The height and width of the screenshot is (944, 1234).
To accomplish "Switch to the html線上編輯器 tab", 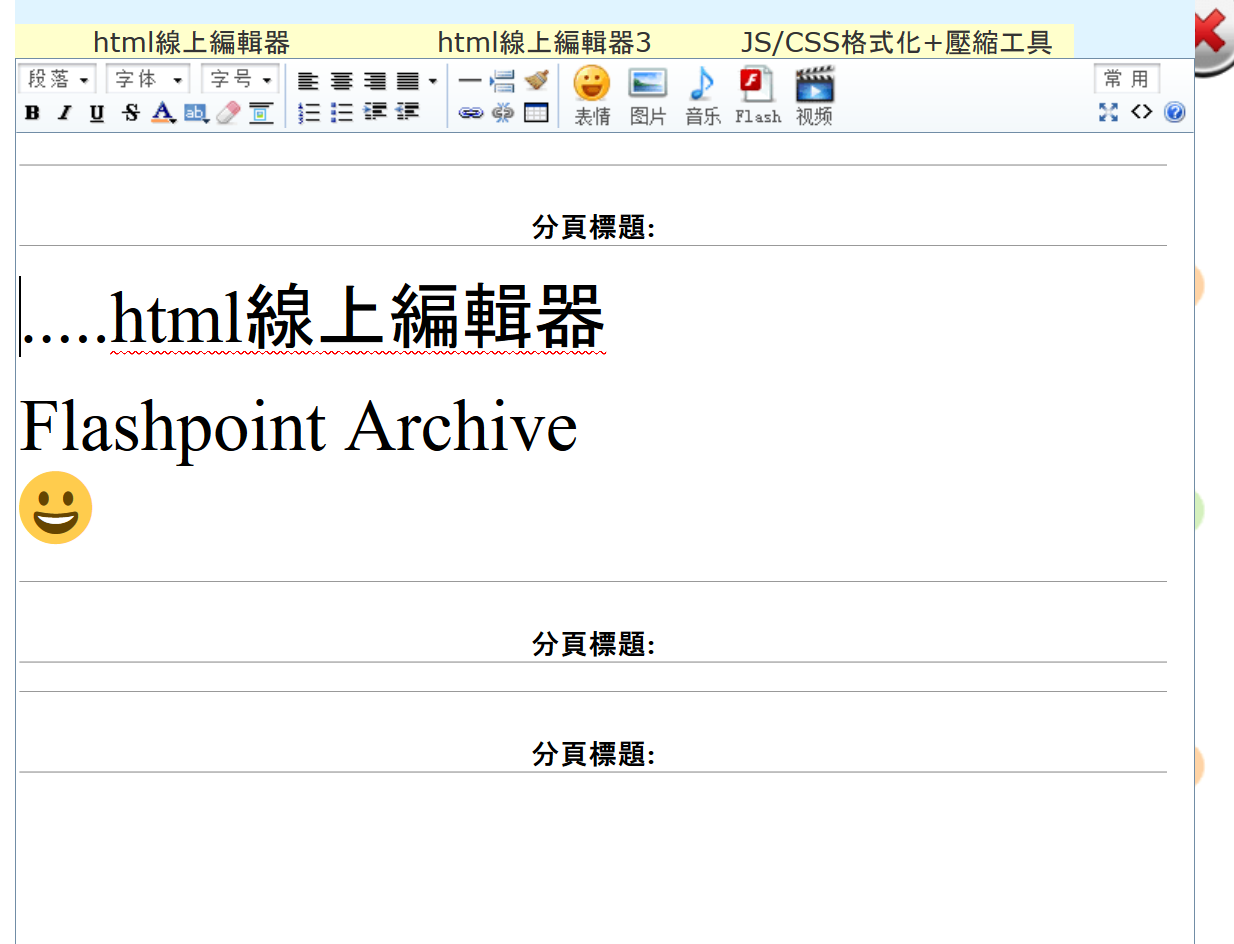I will click(x=191, y=42).
